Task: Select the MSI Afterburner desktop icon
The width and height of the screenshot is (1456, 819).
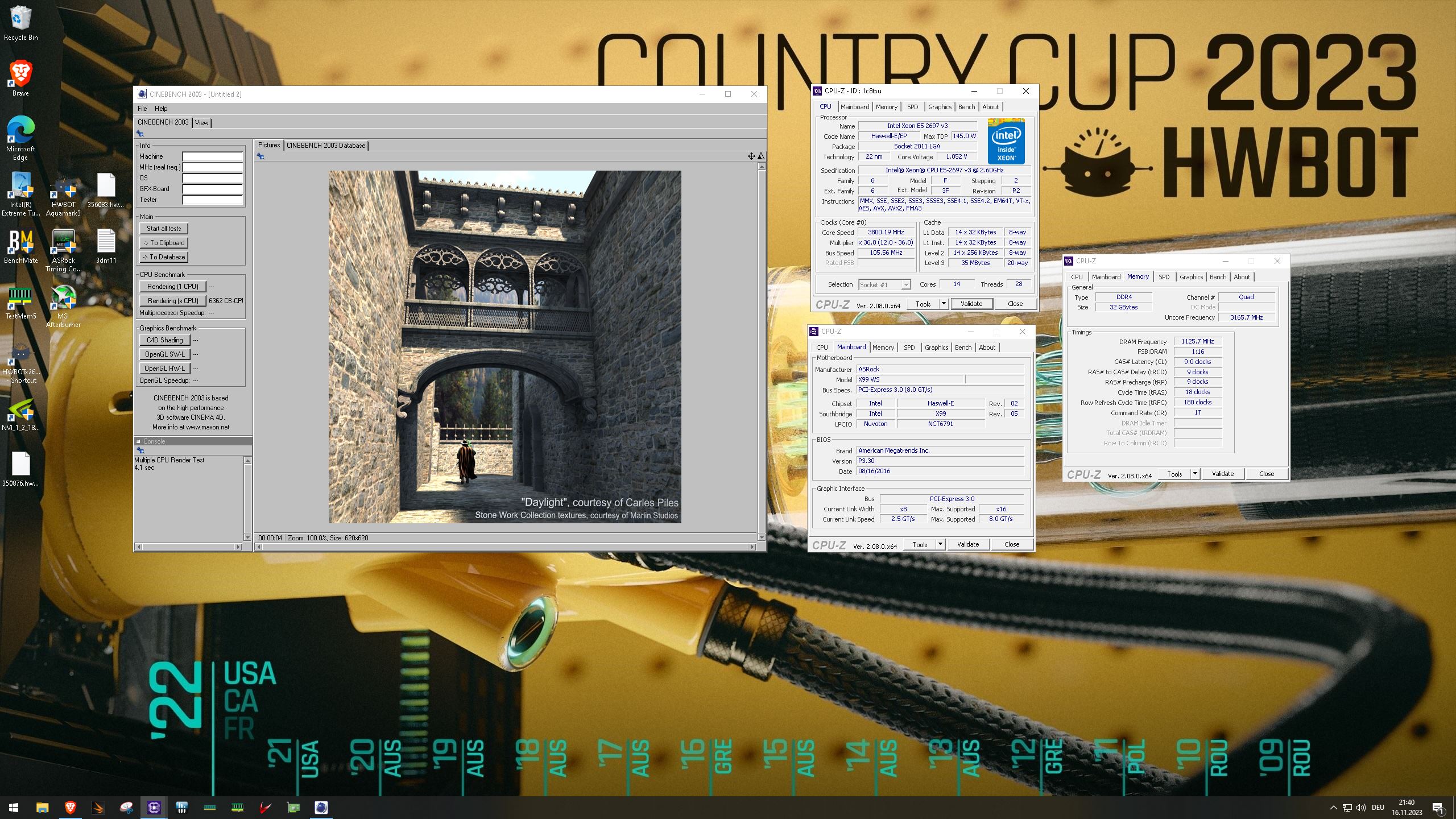Action: pyautogui.click(x=63, y=306)
